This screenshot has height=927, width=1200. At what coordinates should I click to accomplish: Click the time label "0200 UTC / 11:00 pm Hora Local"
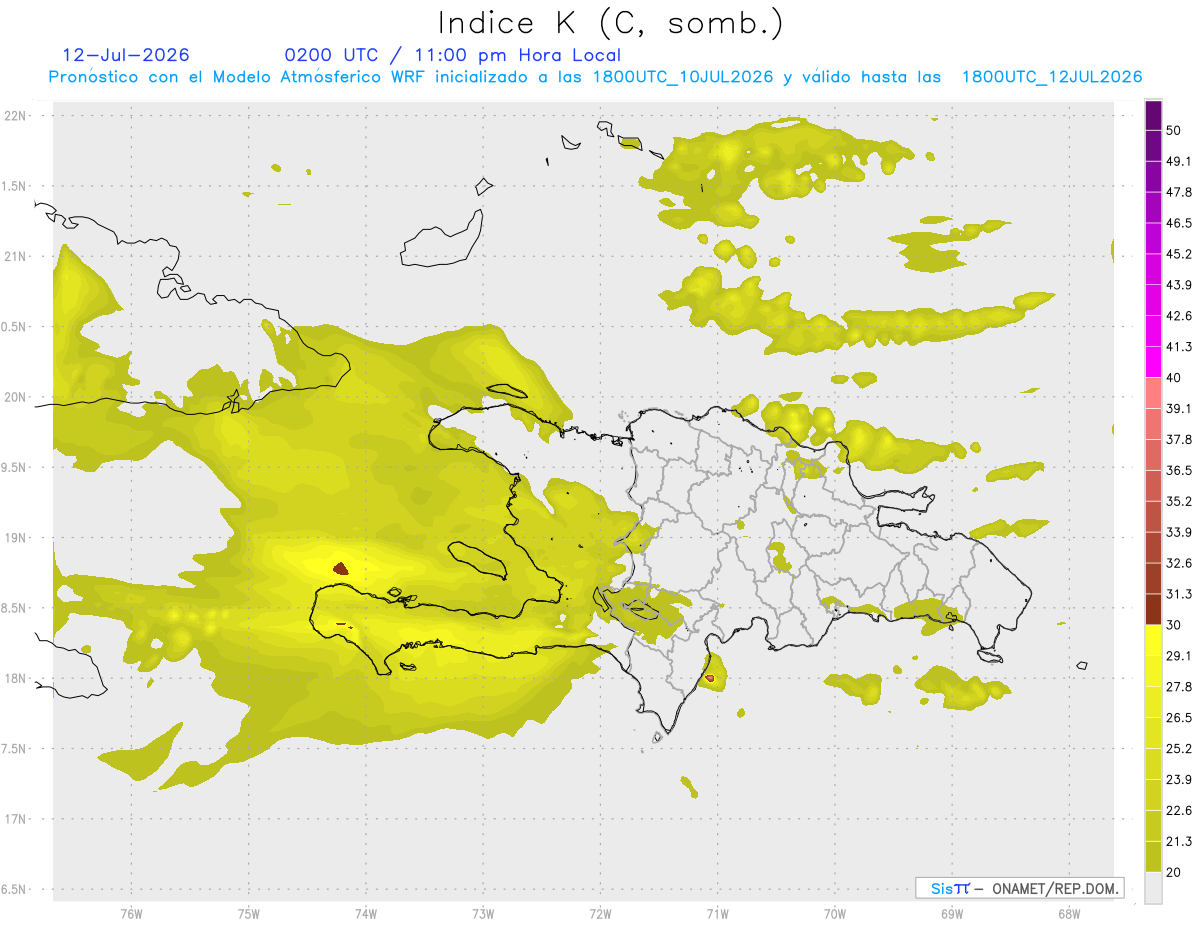452,55
